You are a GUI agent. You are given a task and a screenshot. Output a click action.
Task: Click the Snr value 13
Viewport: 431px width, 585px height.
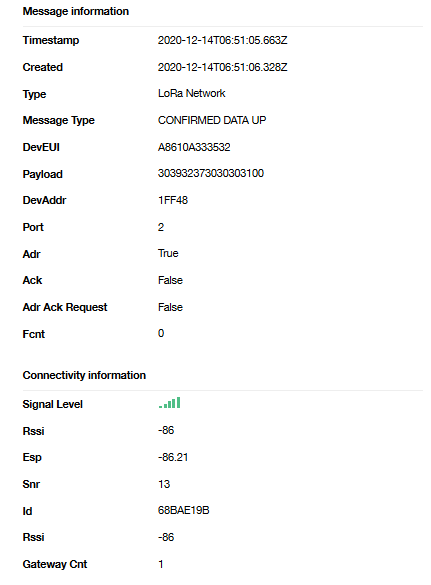click(x=164, y=484)
